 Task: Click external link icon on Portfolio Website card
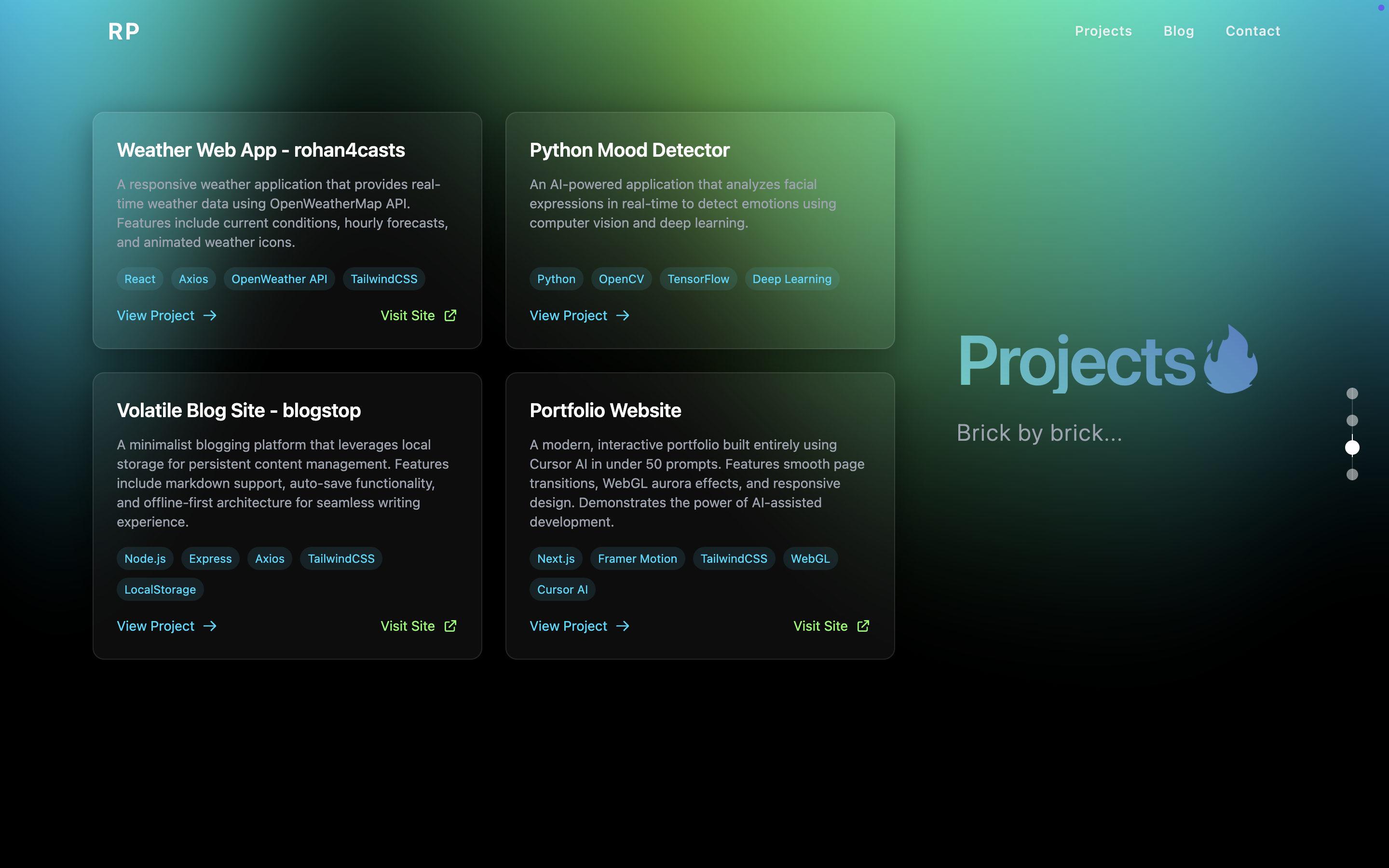point(863,626)
